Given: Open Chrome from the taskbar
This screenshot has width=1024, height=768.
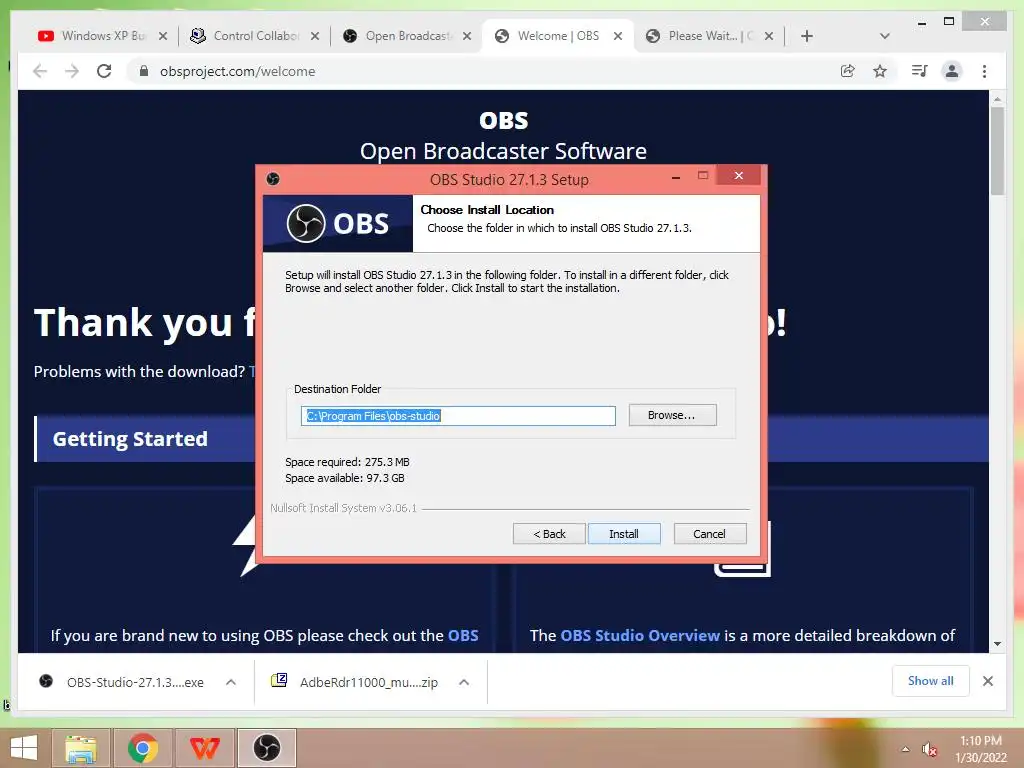Looking at the screenshot, I should tap(143, 748).
